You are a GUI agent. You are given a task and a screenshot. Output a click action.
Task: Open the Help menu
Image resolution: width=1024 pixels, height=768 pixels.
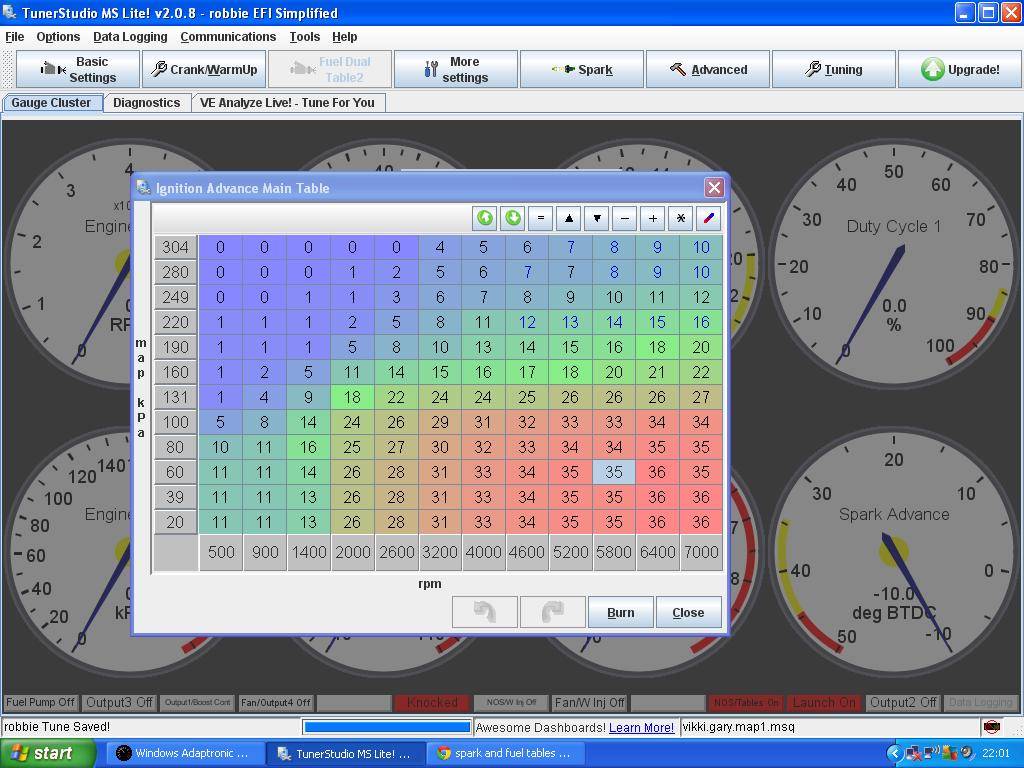tap(344, 37)
